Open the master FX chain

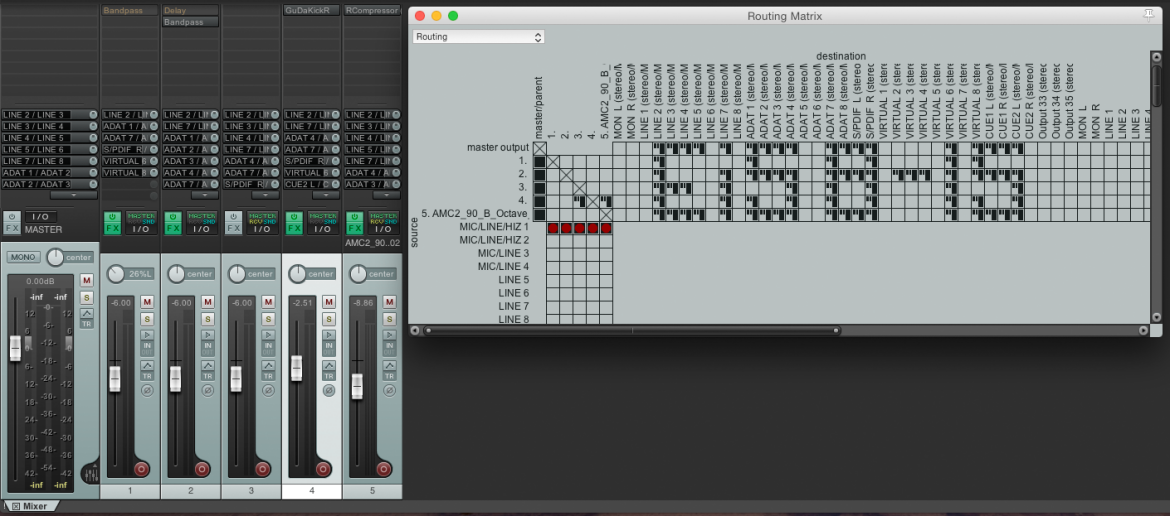point(12,228)
